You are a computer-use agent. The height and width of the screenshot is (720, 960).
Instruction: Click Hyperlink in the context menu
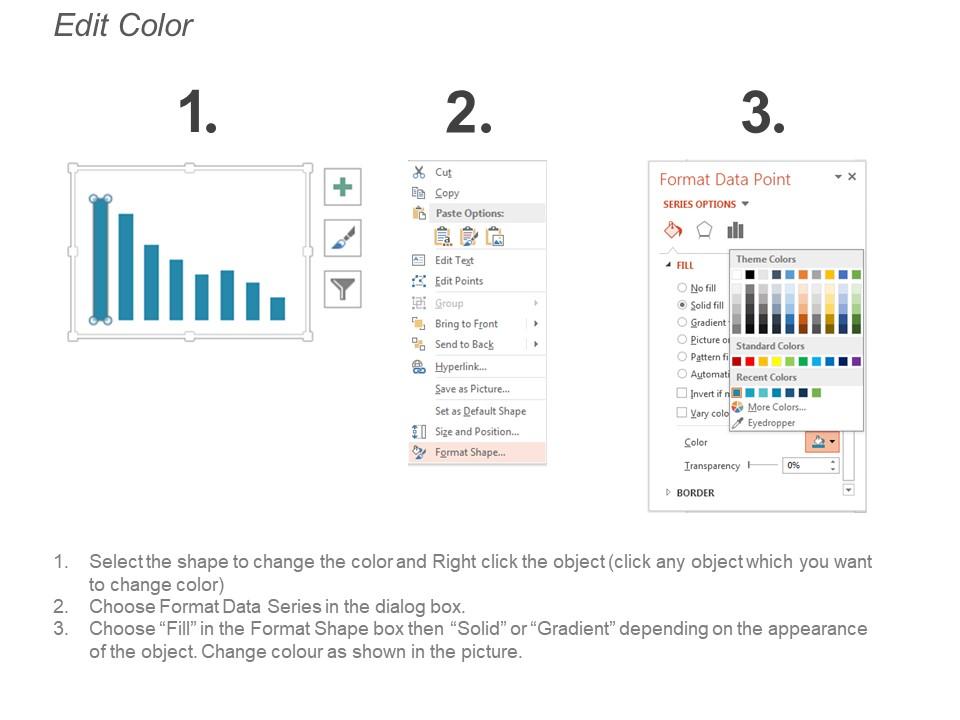pos(460,367)
